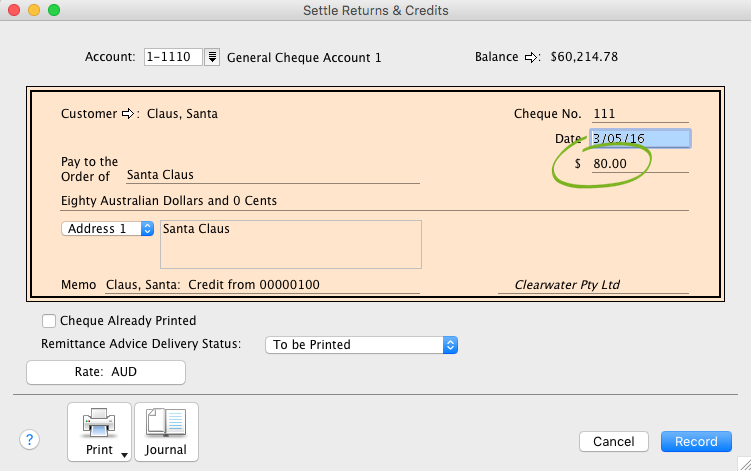Click the Date field showing 3/05/16
This screenshot has width=751, height=471.
tap(639, 139)
